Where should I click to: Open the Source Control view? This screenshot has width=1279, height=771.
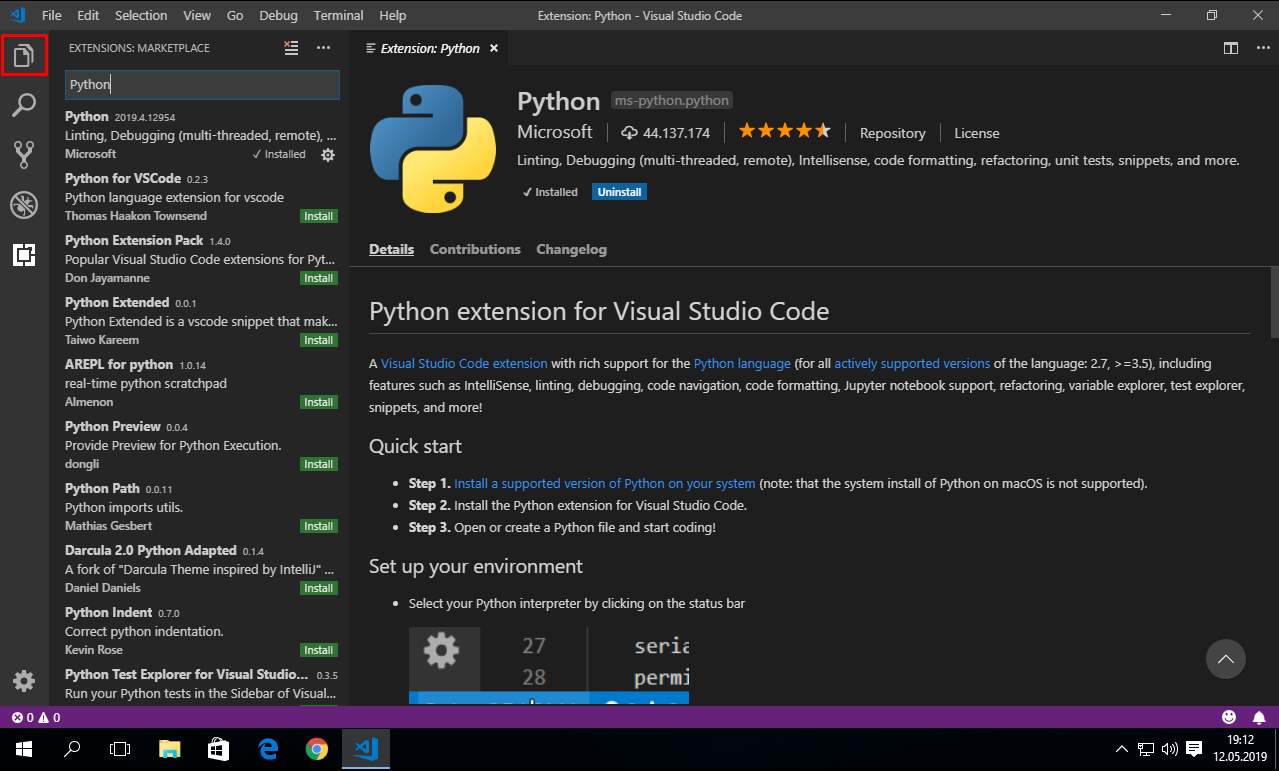click(x=24, y=155)
